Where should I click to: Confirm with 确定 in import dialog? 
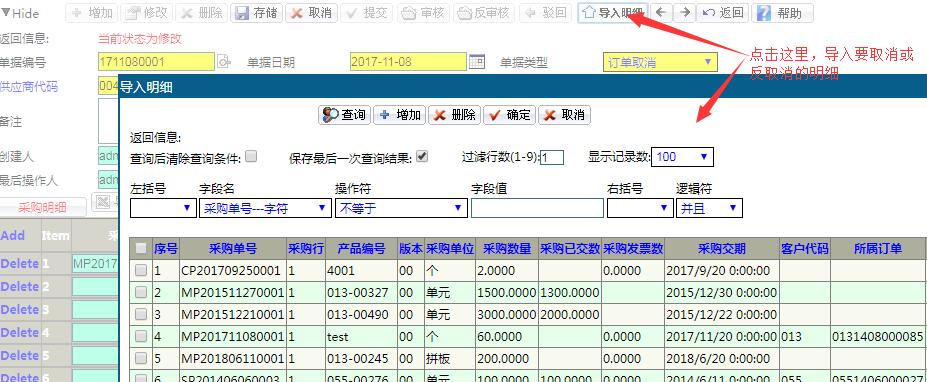(x=510, y=115)
